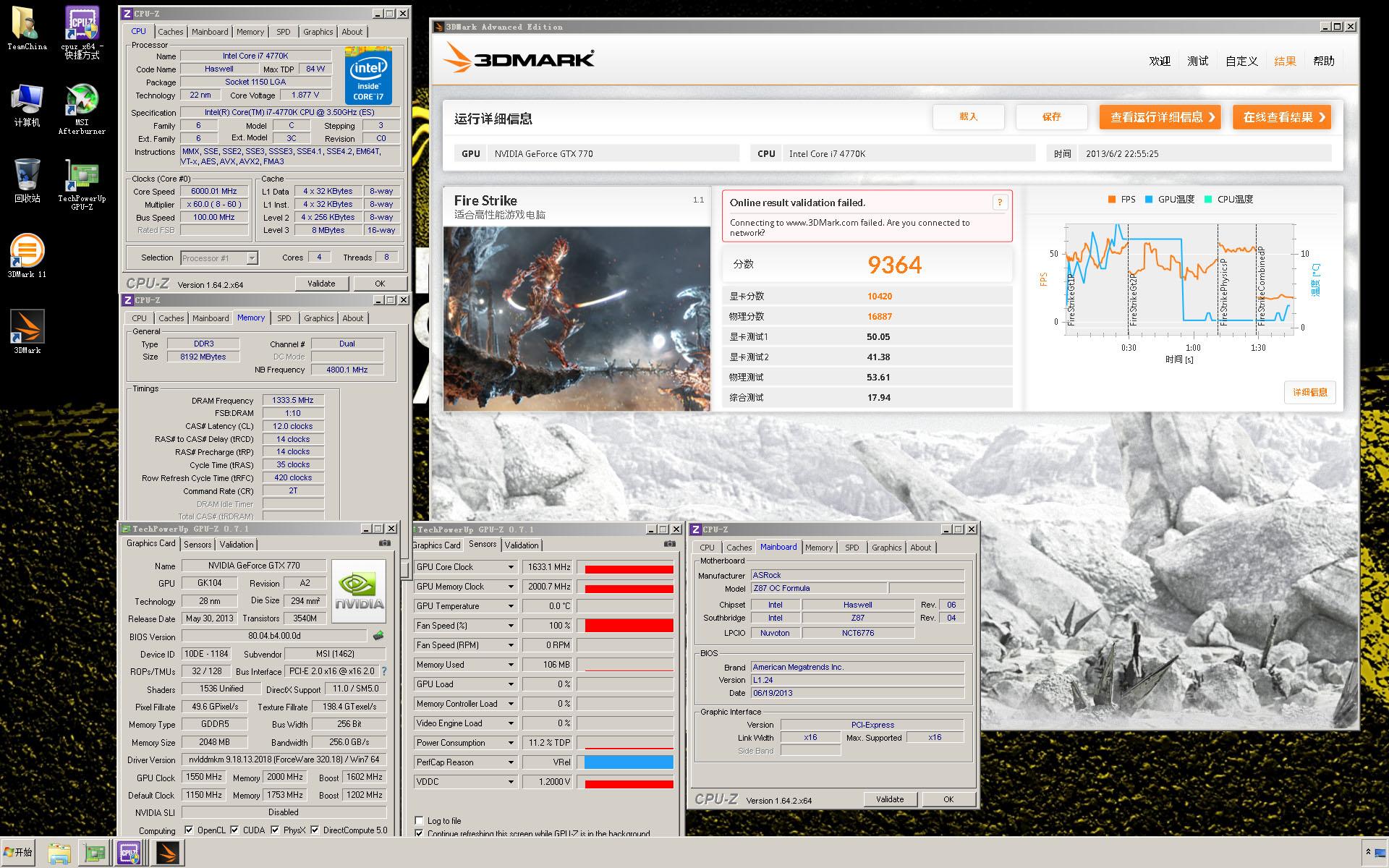Open Processor #1 selection dropdown in CPU-Z
The image size is (1389, 868).
[x=252, y=258]
